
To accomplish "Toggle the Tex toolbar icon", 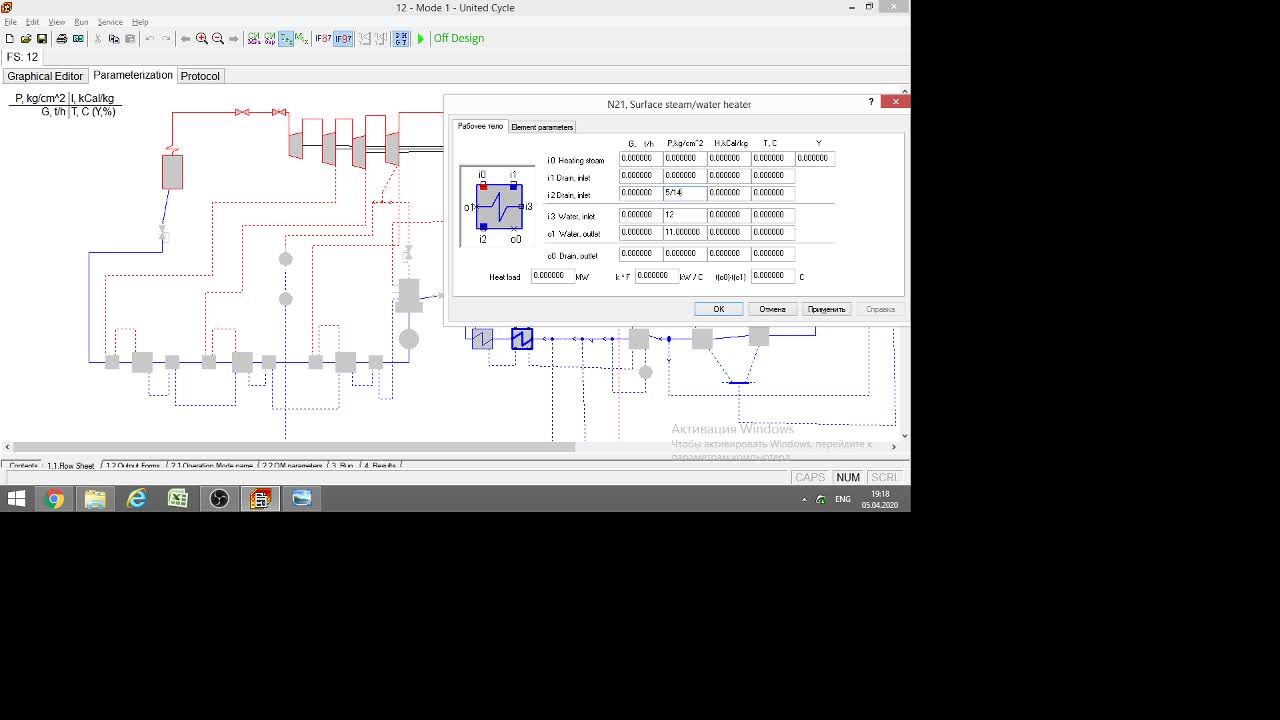I will click(x=286, y=39).
